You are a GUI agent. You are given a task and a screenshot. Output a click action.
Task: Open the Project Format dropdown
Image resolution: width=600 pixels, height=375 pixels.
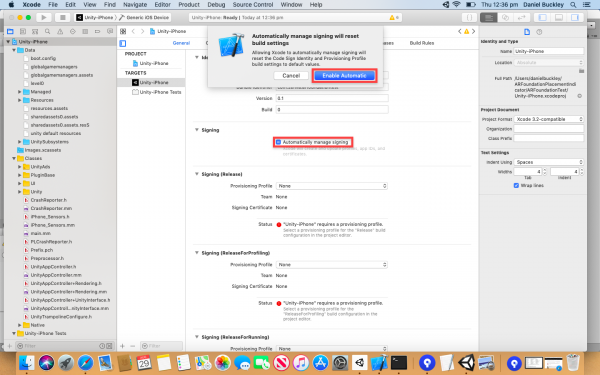tap(549, 119)
